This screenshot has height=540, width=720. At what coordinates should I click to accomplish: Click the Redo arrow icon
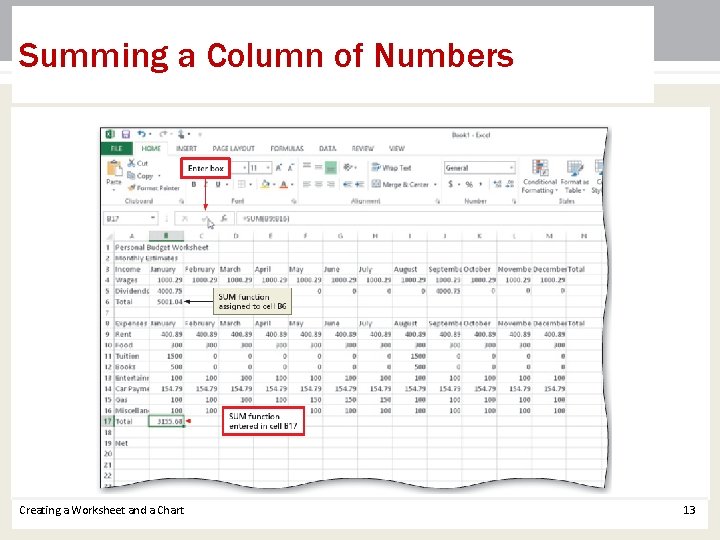pyautogui.click(x=163, y=134)
